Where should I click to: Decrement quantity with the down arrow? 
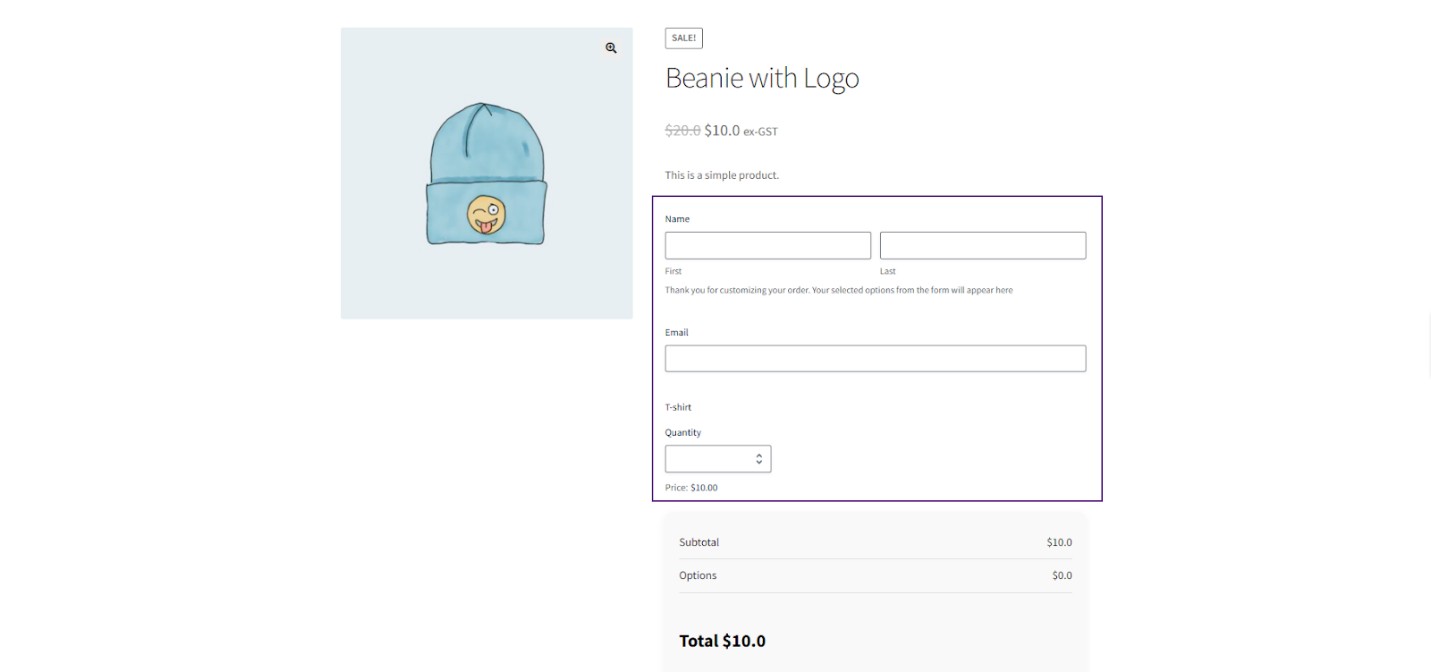(x=759, y=463)
